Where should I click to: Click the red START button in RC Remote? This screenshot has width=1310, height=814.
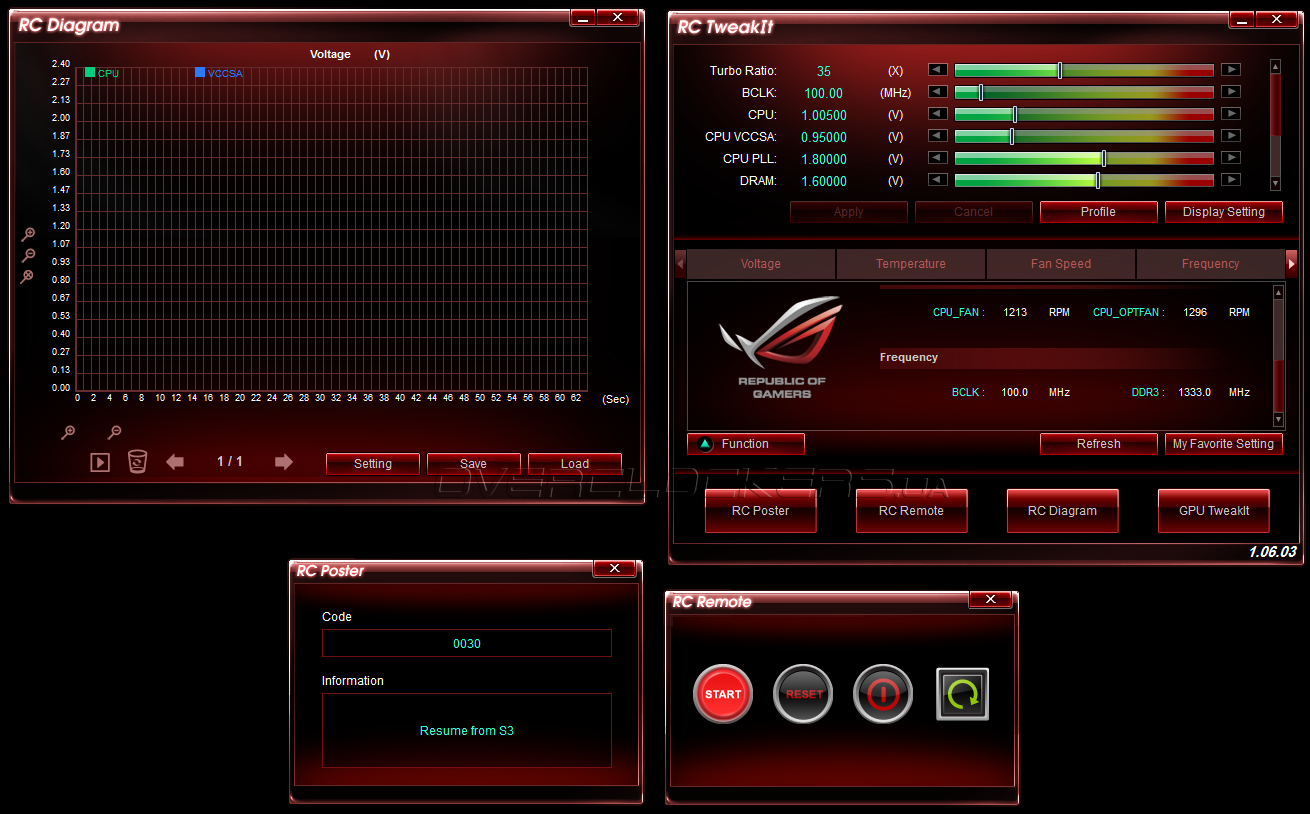pos(723,694)
